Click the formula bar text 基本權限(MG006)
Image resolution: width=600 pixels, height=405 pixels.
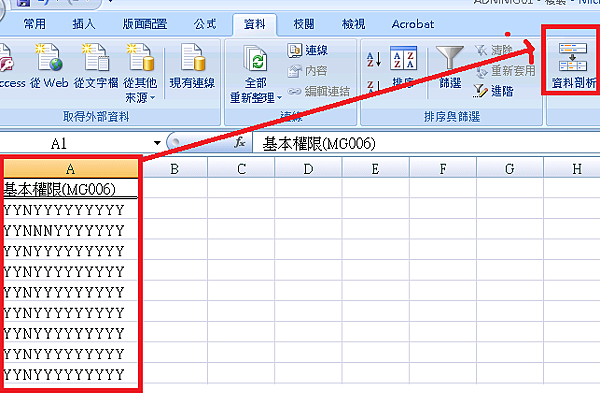coord(319,144)
